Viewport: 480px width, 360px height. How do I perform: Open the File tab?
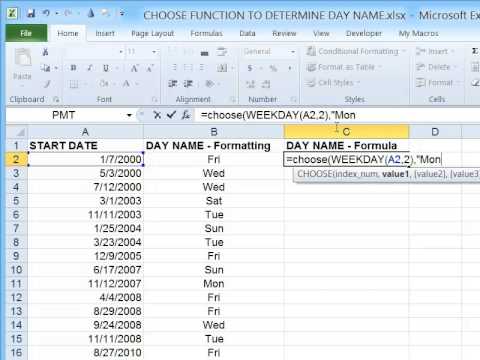[26, 33]
